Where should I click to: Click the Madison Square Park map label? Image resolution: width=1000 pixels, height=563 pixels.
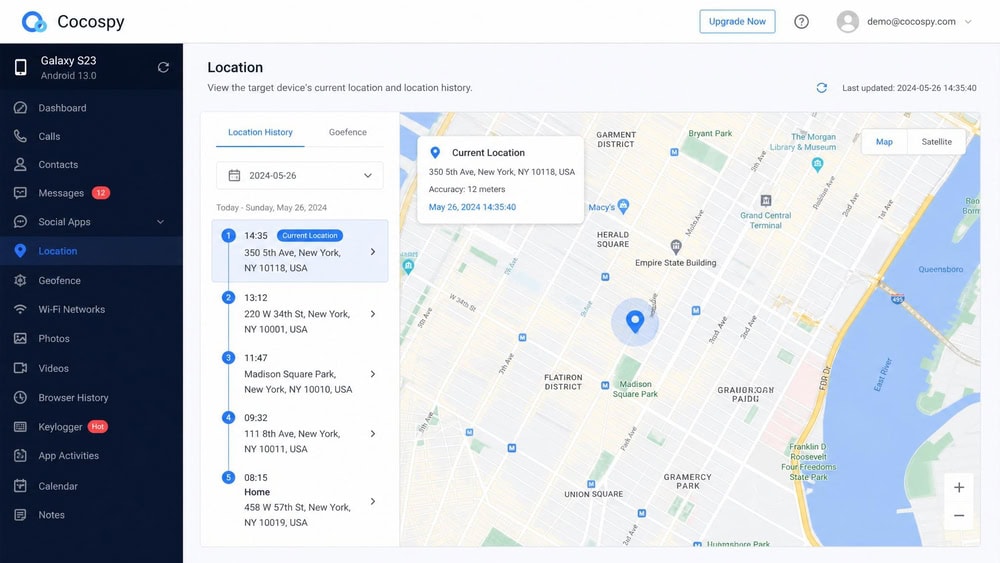coord(635,389)
